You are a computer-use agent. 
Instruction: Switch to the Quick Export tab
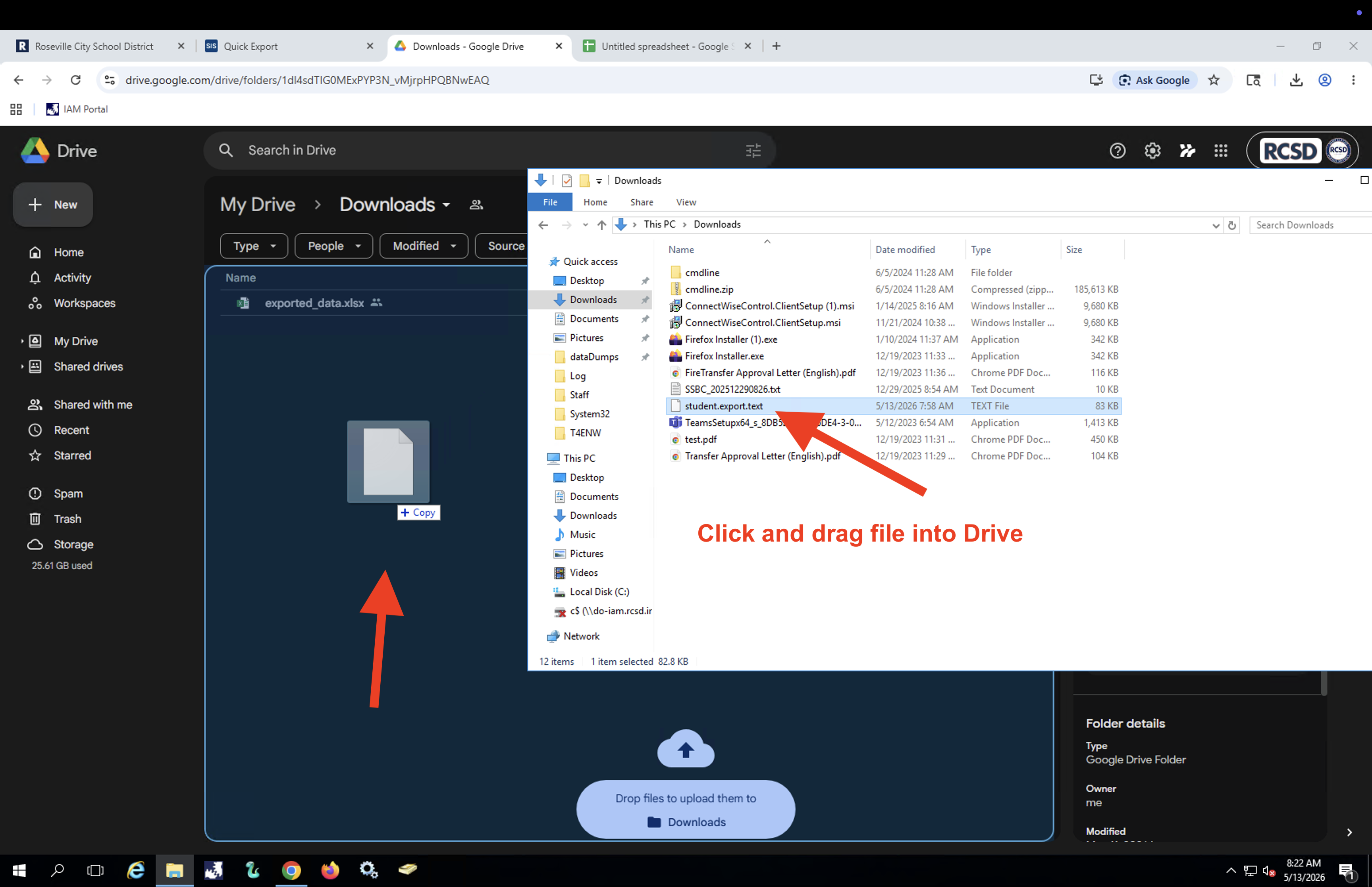pos(251,46)
